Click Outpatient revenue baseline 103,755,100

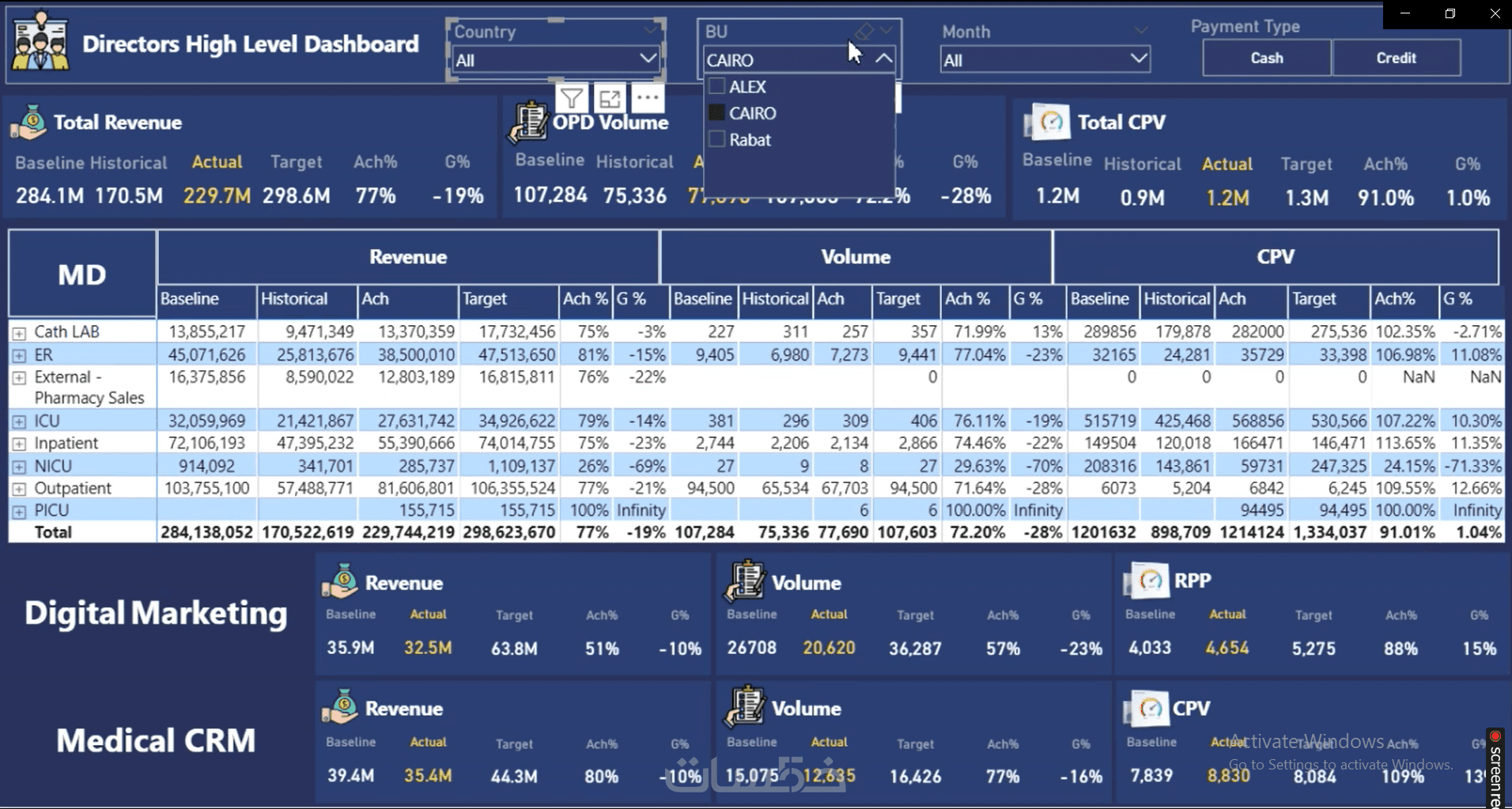[206, 489]
